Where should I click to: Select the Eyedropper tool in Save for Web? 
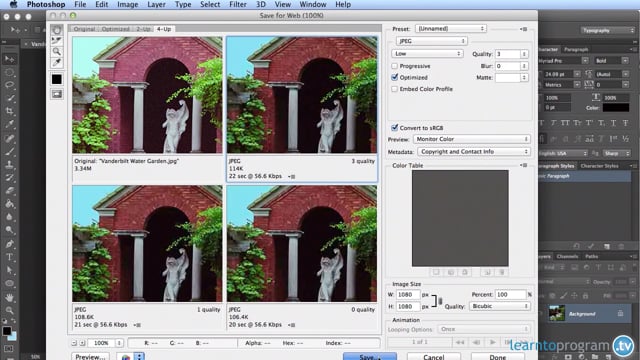57,62
